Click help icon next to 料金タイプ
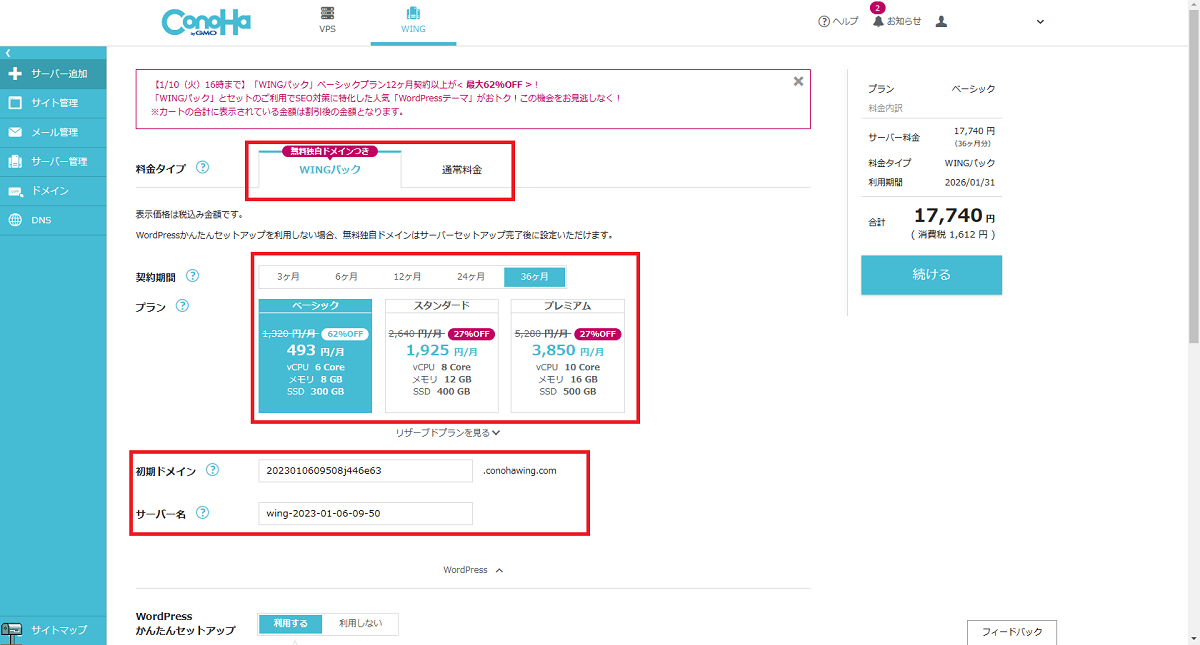 click(x=203, y=168)
